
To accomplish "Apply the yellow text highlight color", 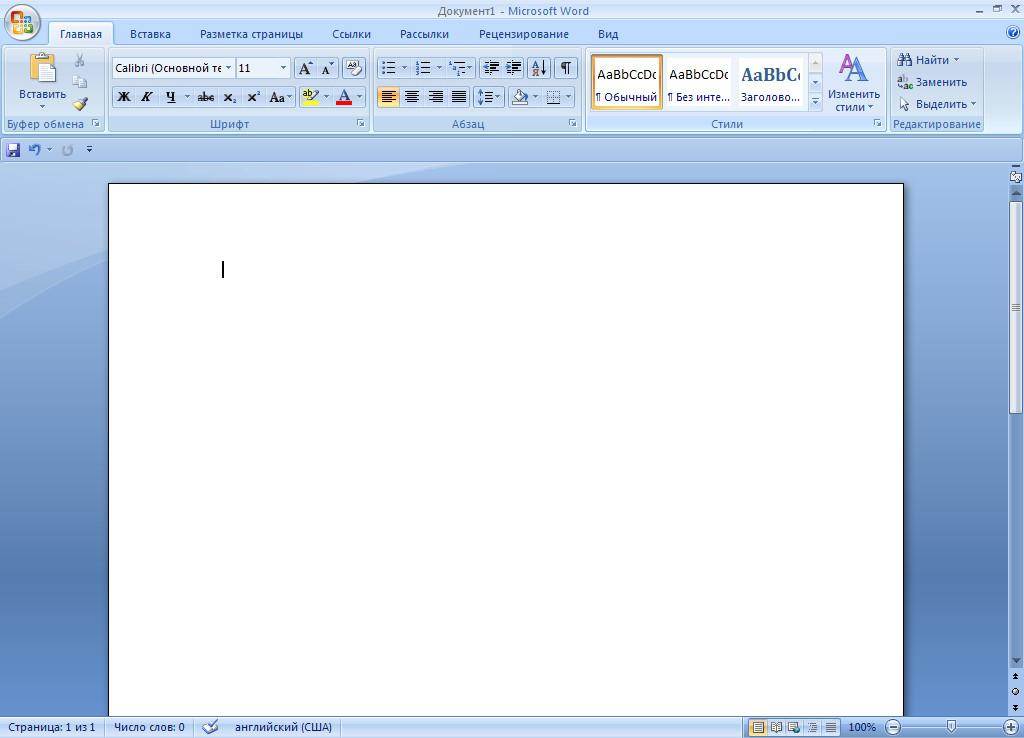I will coord(310,97).
